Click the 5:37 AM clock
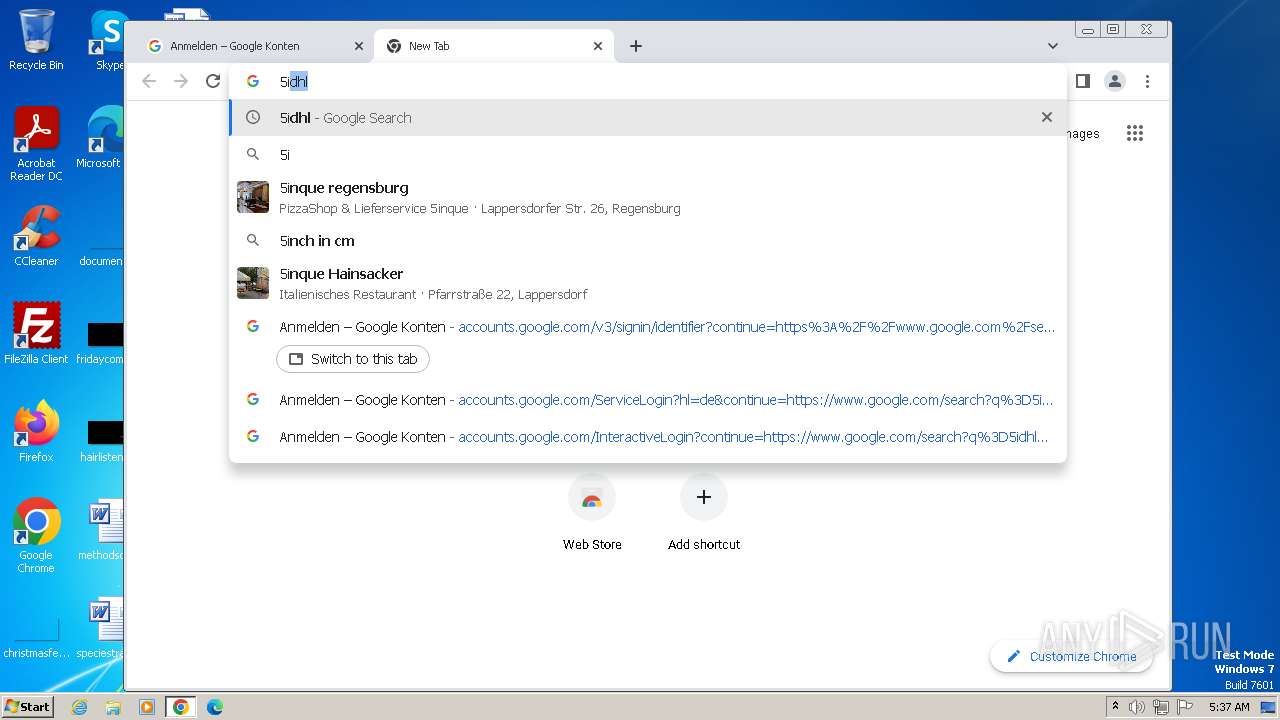This screenshot has height=720, width=1280. point(1229,707)
